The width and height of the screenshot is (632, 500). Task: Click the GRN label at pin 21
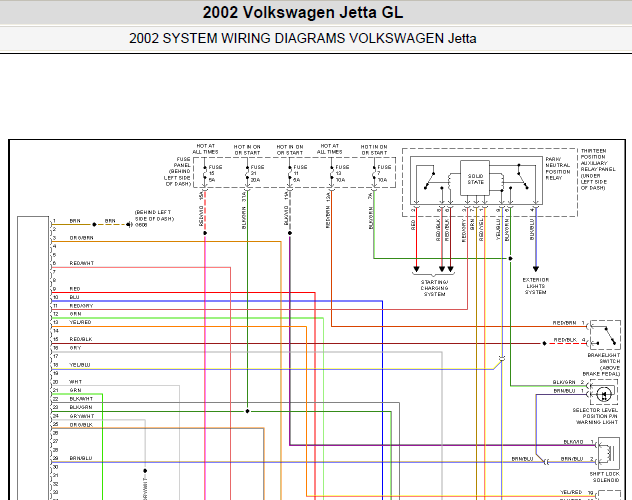point(75,390)
